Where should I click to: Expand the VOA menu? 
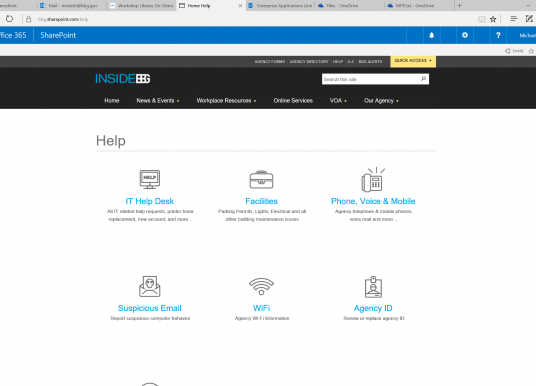pyautogui.click(x=338, y=101)
